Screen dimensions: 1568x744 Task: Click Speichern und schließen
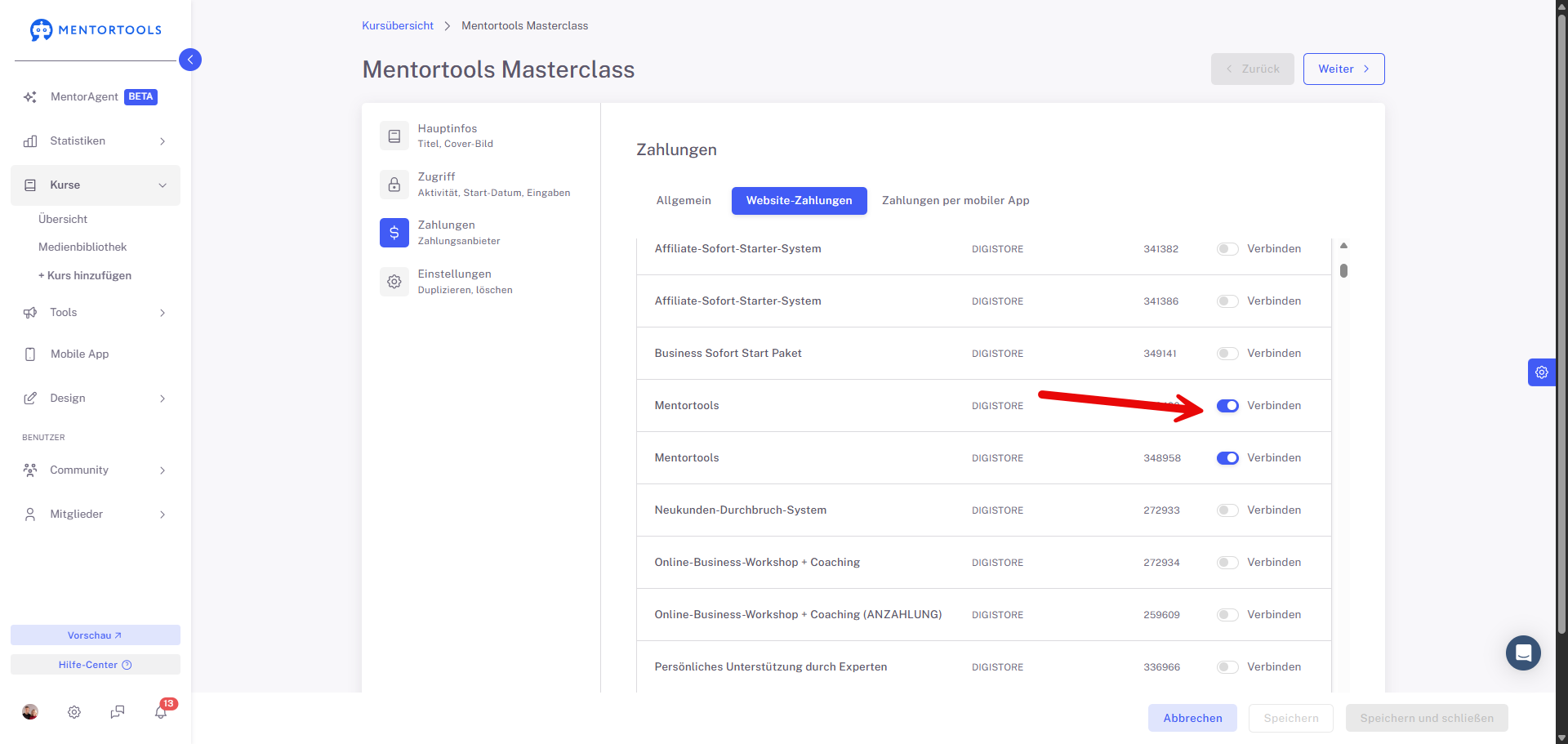pos(1427,719)
